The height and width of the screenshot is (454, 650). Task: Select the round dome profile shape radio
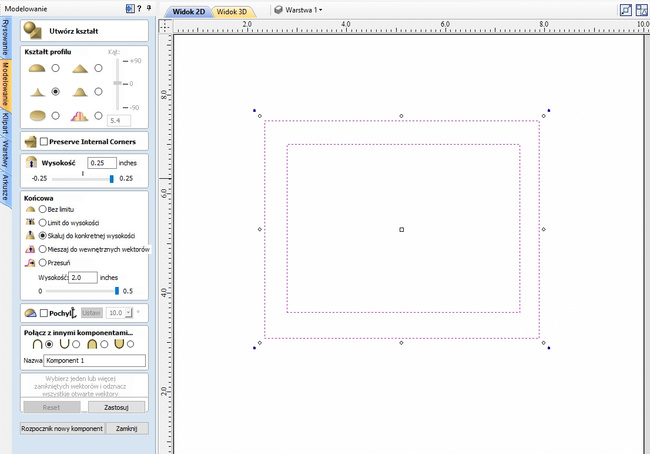(55, 68)
